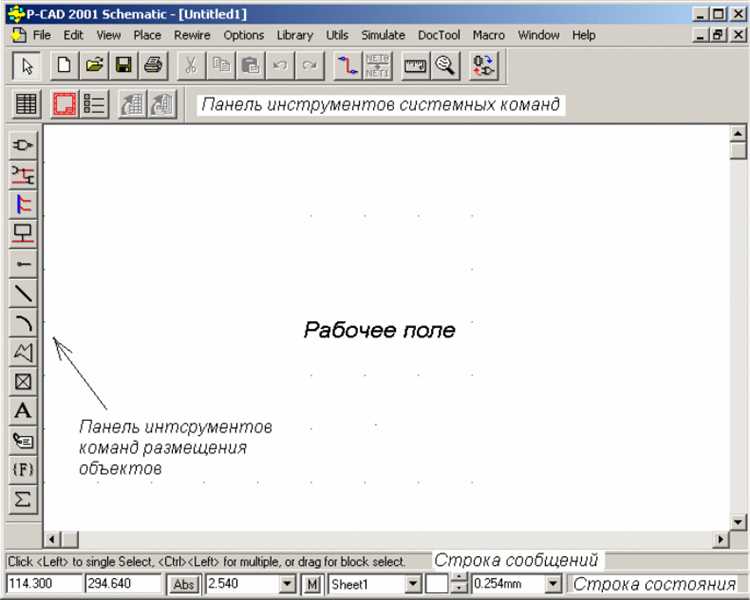Open the Options menu
The height and width of the screenshot is (600, 750).
point(243,35)
